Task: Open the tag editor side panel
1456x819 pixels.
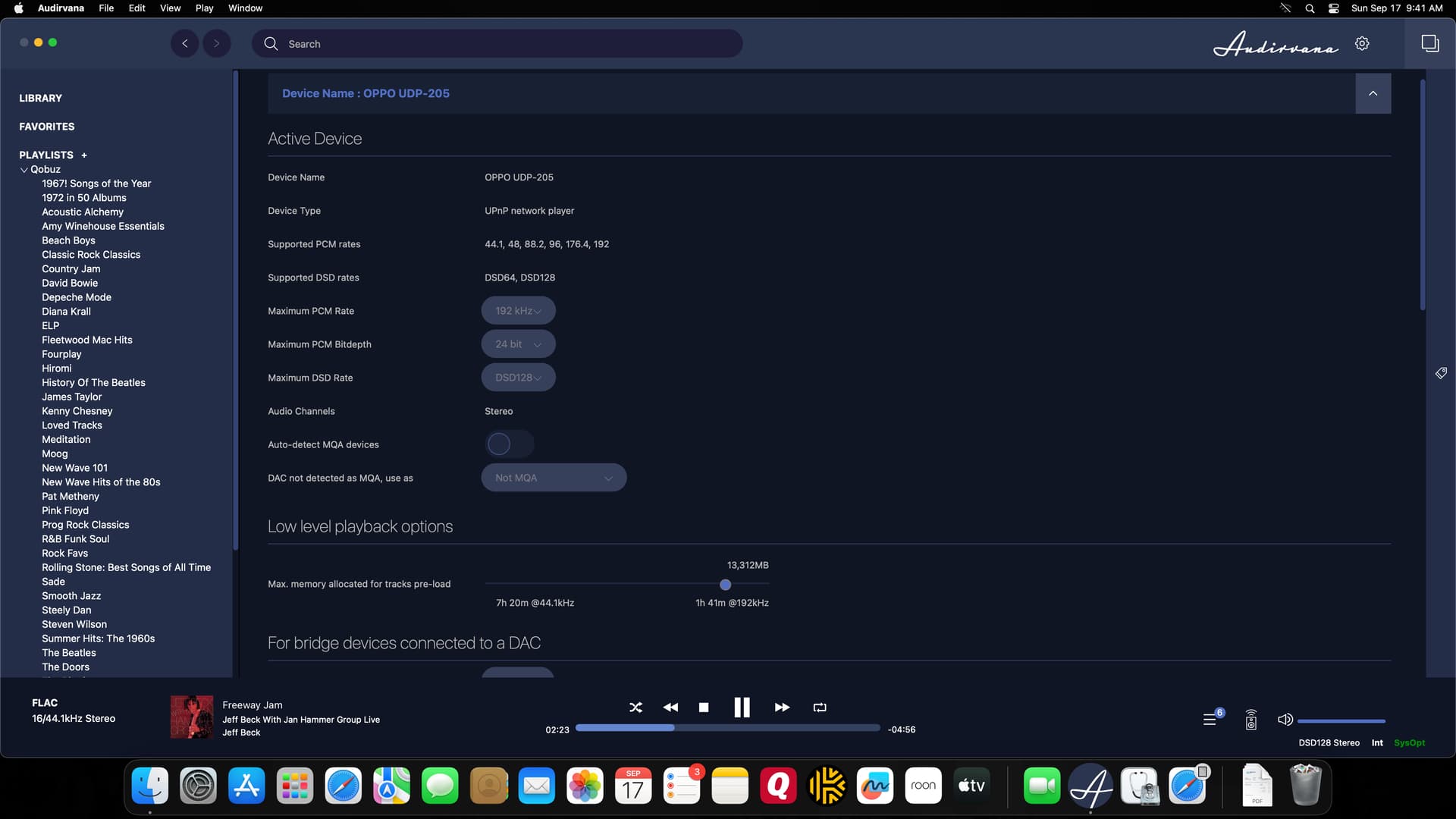Action: pyautogui.click(x=1441, y=373)
